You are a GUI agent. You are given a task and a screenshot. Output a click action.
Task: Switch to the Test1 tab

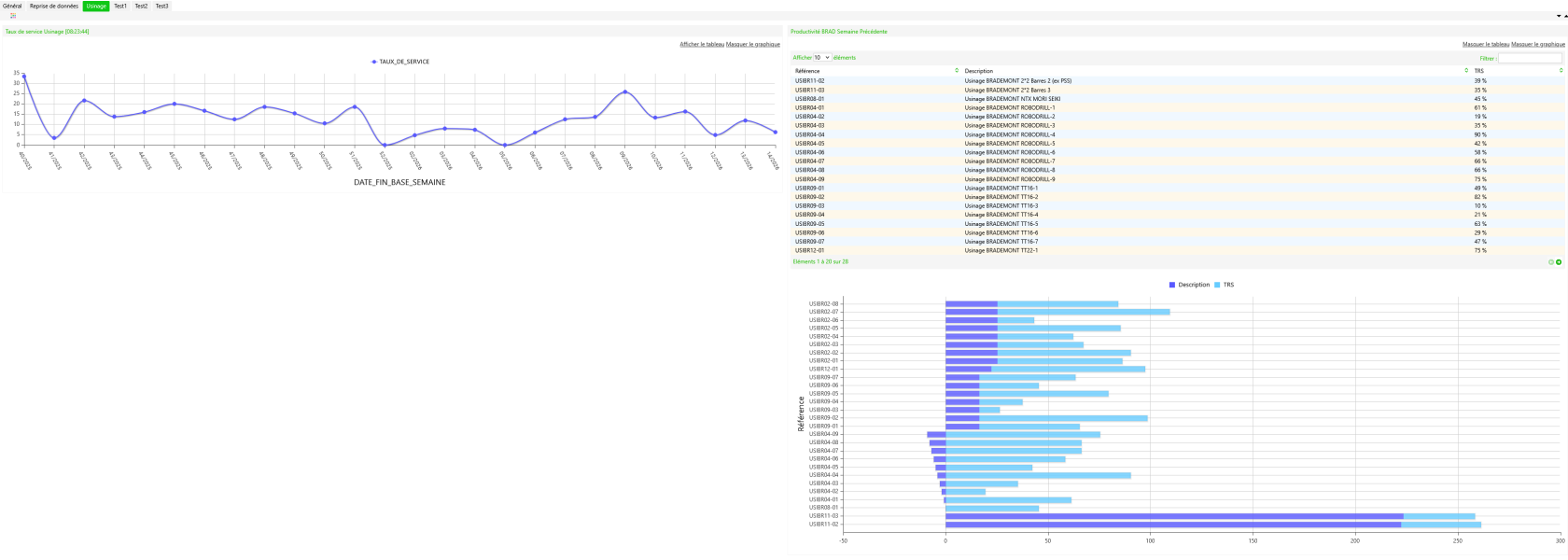coord(120,7)
